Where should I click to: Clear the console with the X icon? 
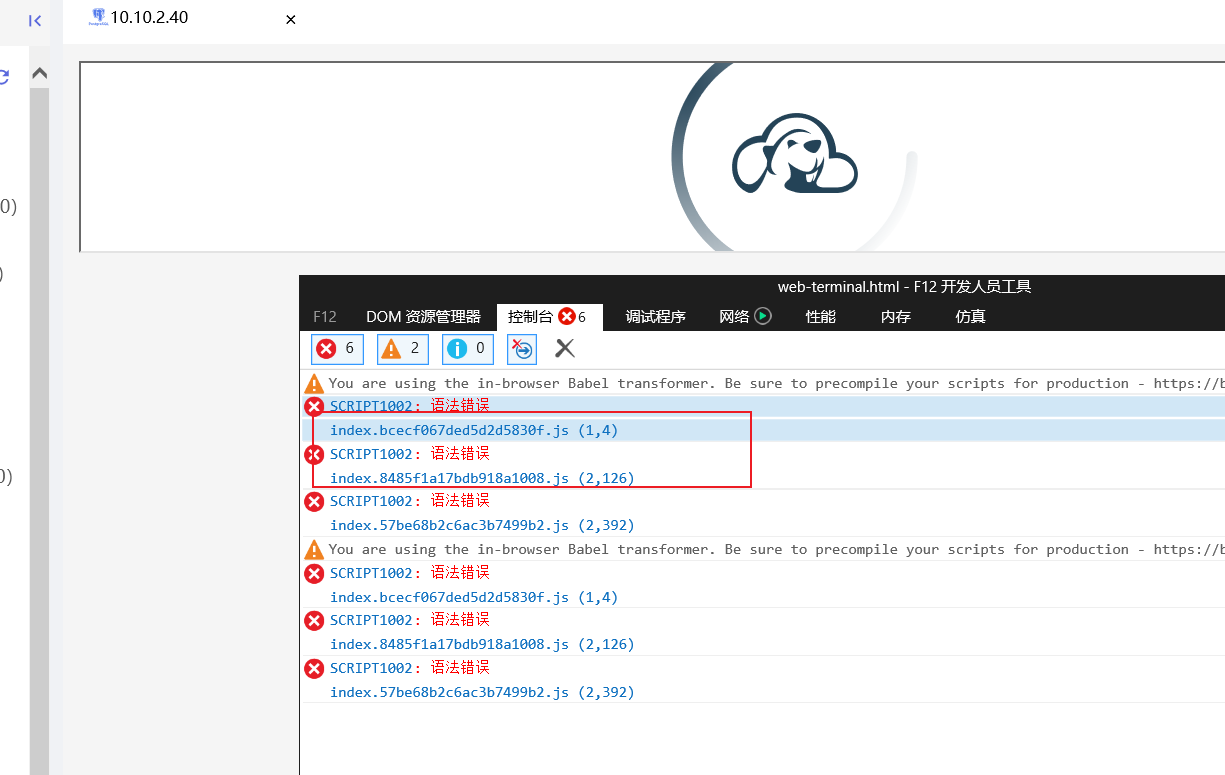[x=565, y=348]
